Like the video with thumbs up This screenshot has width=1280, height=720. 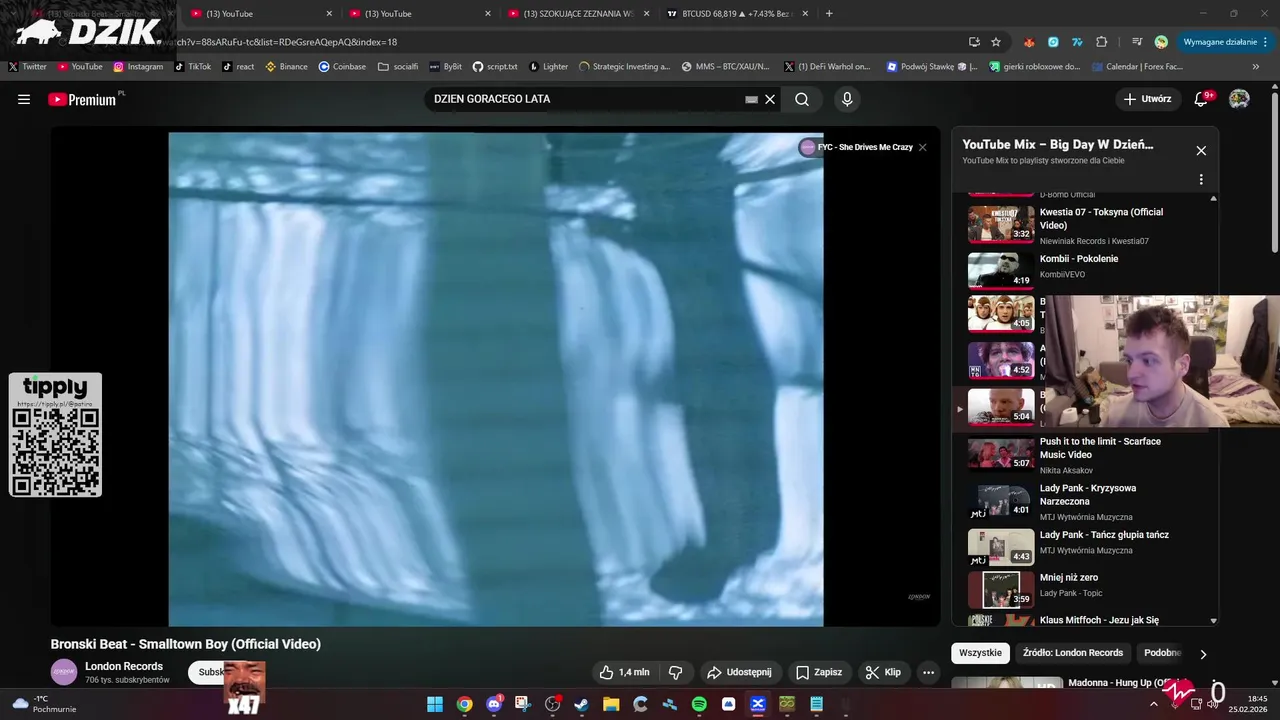[x=624, y=672]
